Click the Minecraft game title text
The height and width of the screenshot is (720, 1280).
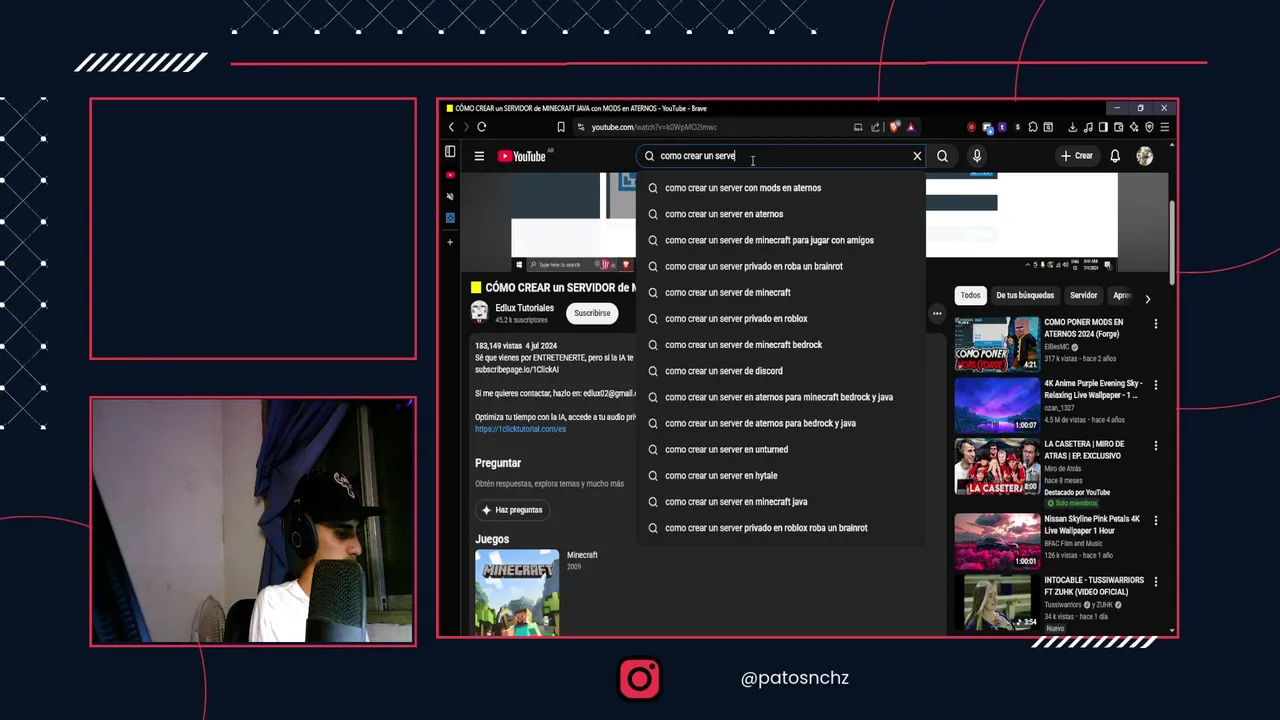pyautogui.click(x=582, y=555)
